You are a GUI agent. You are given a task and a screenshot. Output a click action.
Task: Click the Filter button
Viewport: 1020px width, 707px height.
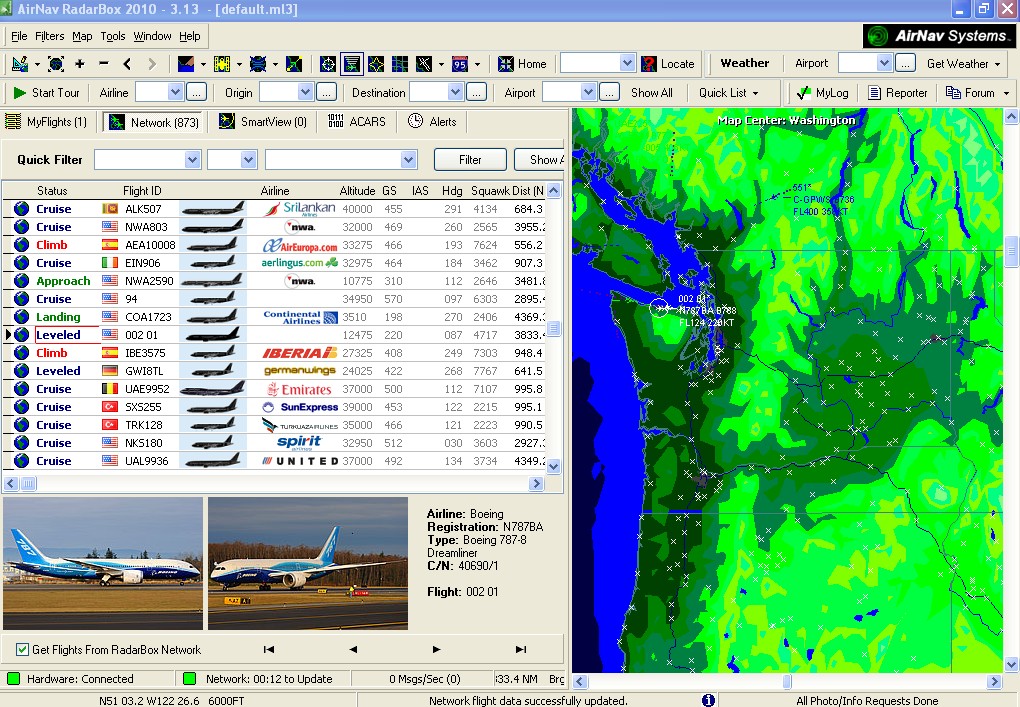pyautogui.click(x=470, y=159)
